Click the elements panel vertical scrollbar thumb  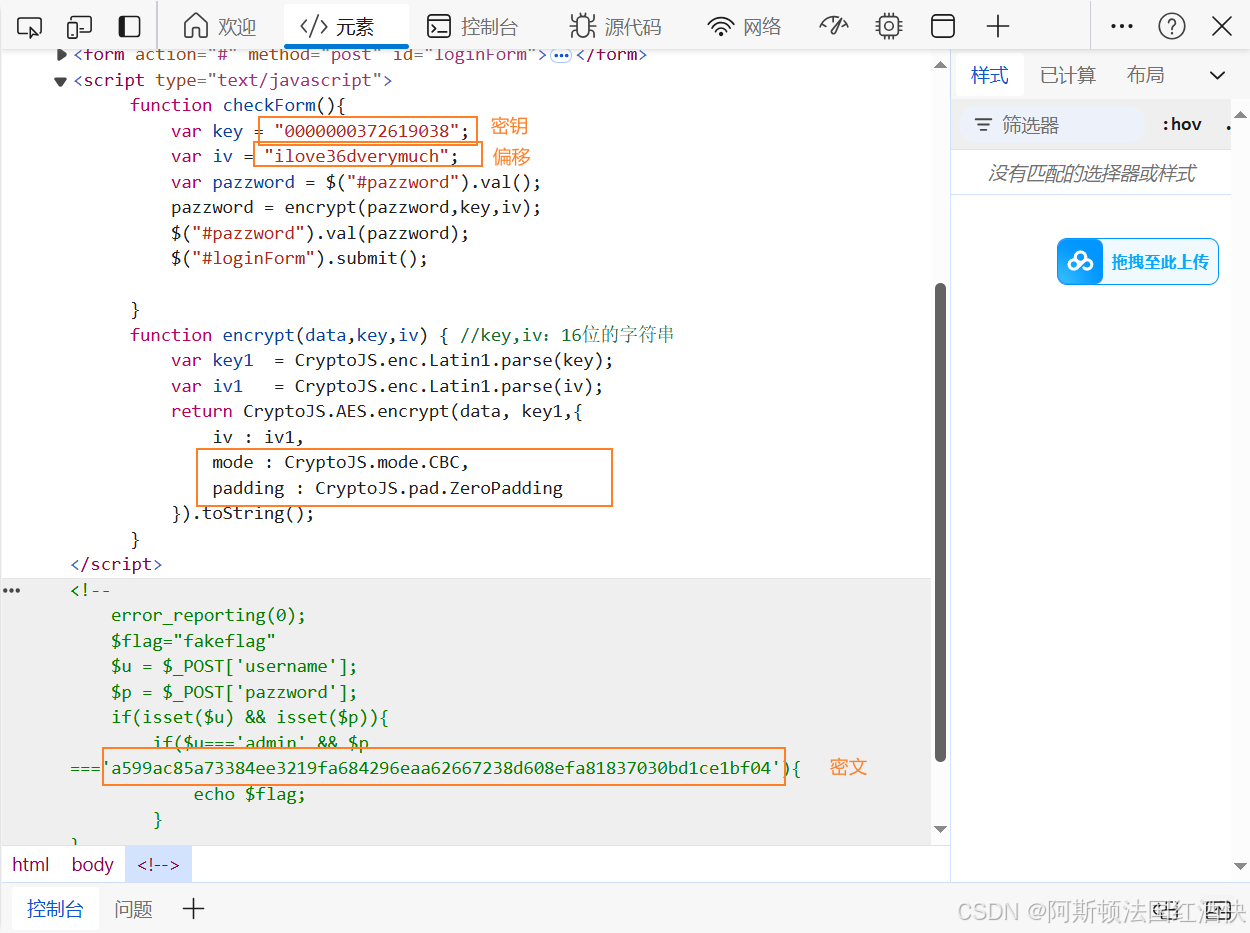939,523
